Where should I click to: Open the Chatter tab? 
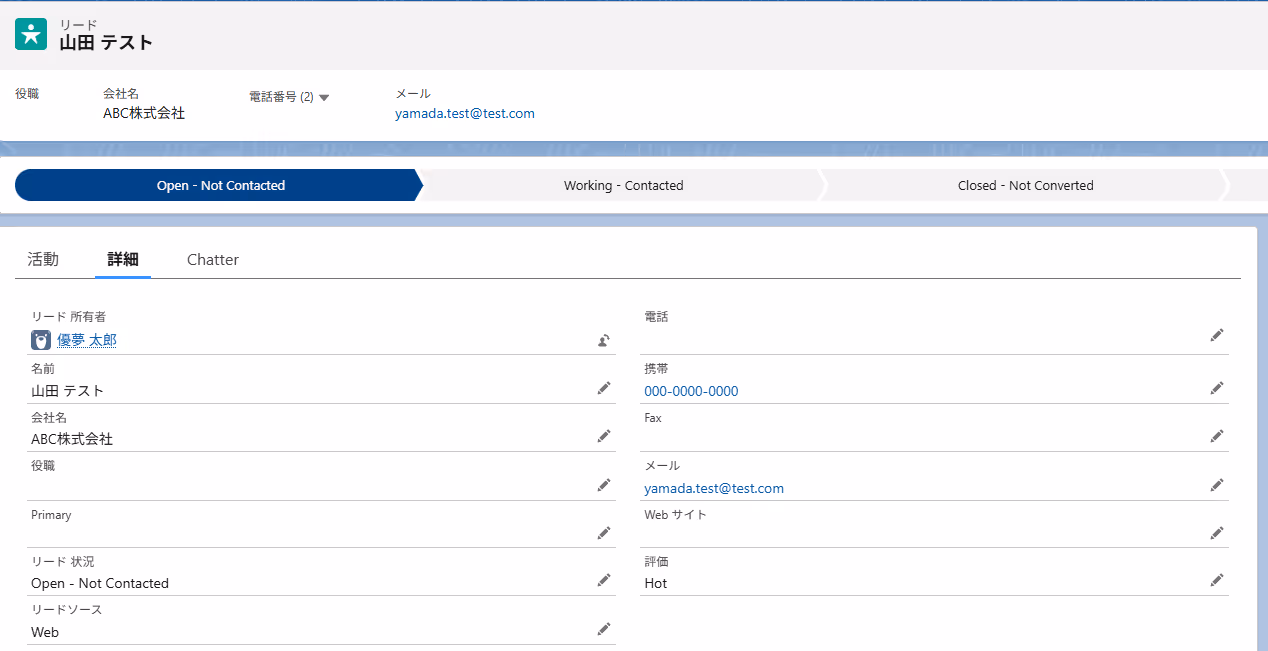click(x=213, y=259)
